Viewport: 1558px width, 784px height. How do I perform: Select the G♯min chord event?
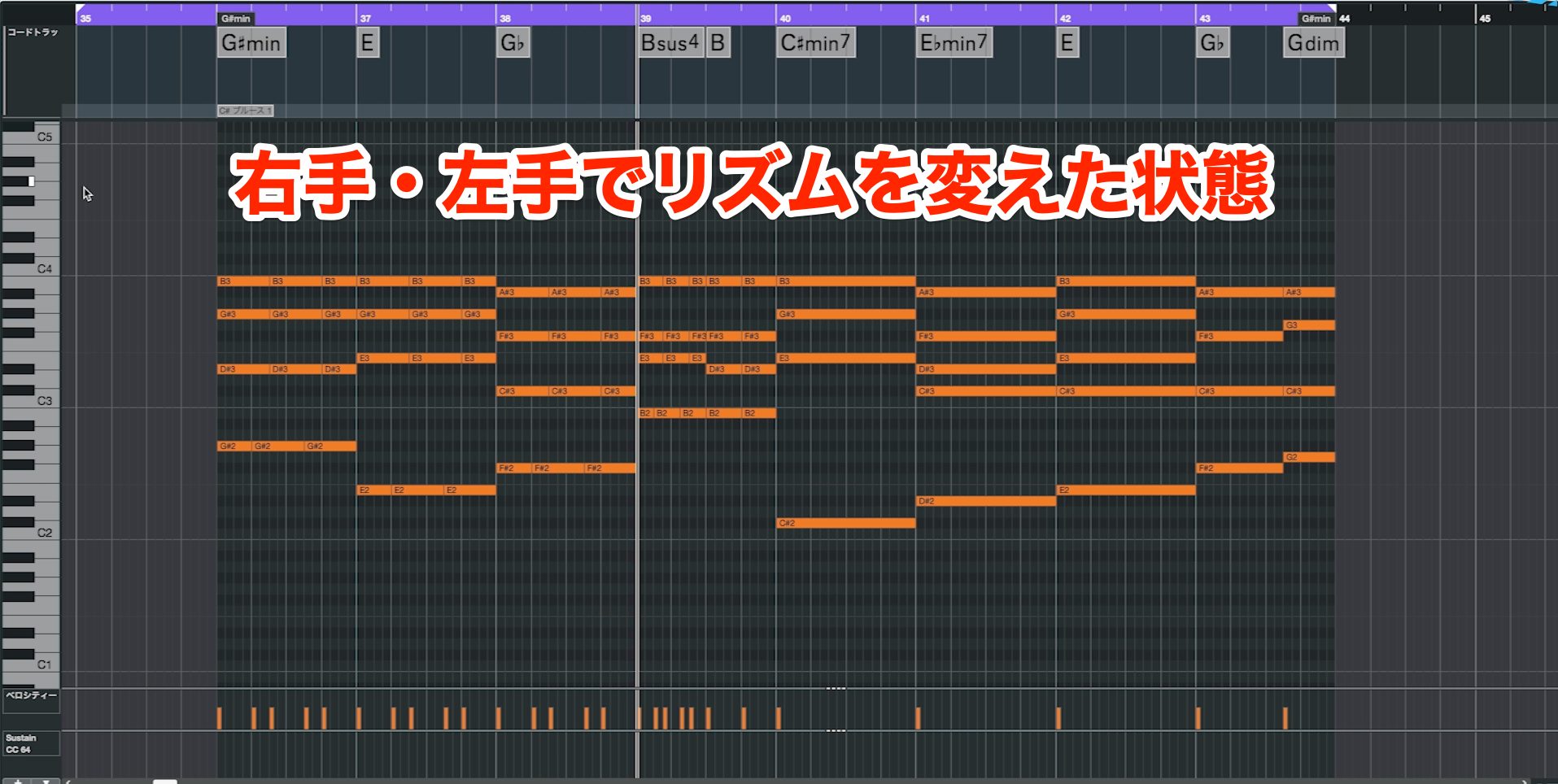point(251,43)
